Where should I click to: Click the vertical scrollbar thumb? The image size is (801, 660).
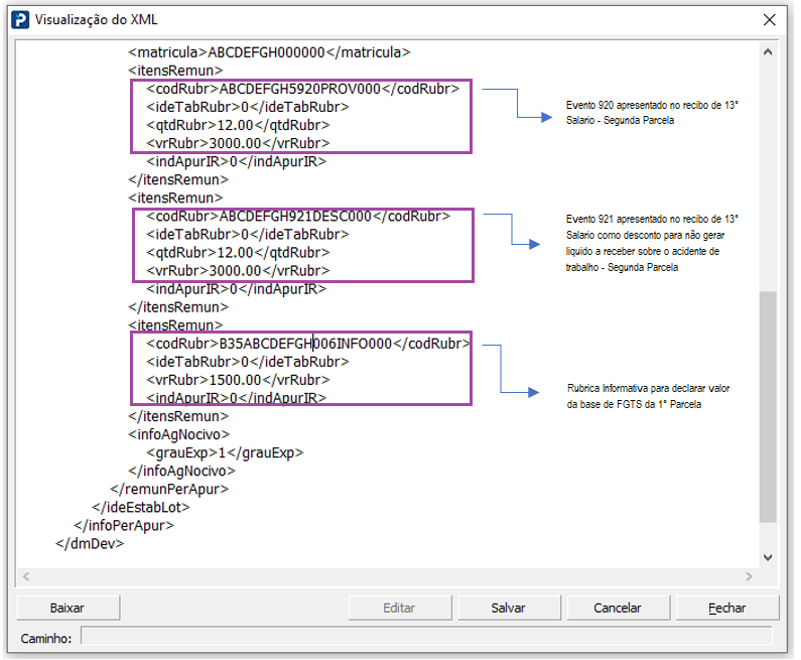tap(767, 407)
